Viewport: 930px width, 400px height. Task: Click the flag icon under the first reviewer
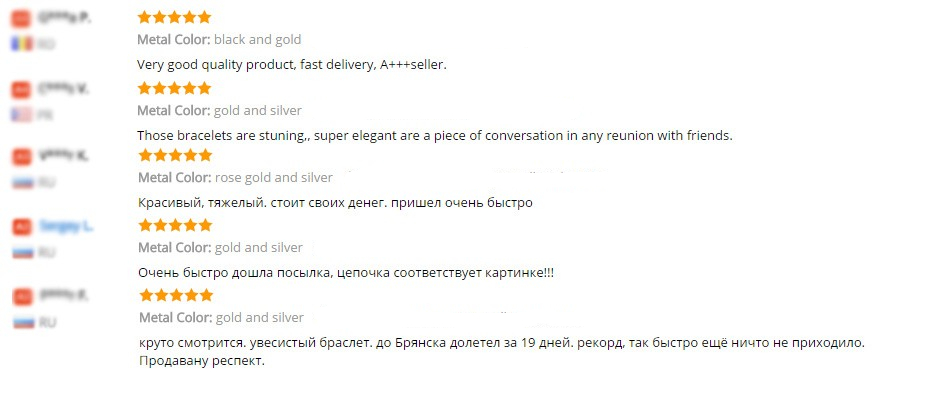[21, 44]
